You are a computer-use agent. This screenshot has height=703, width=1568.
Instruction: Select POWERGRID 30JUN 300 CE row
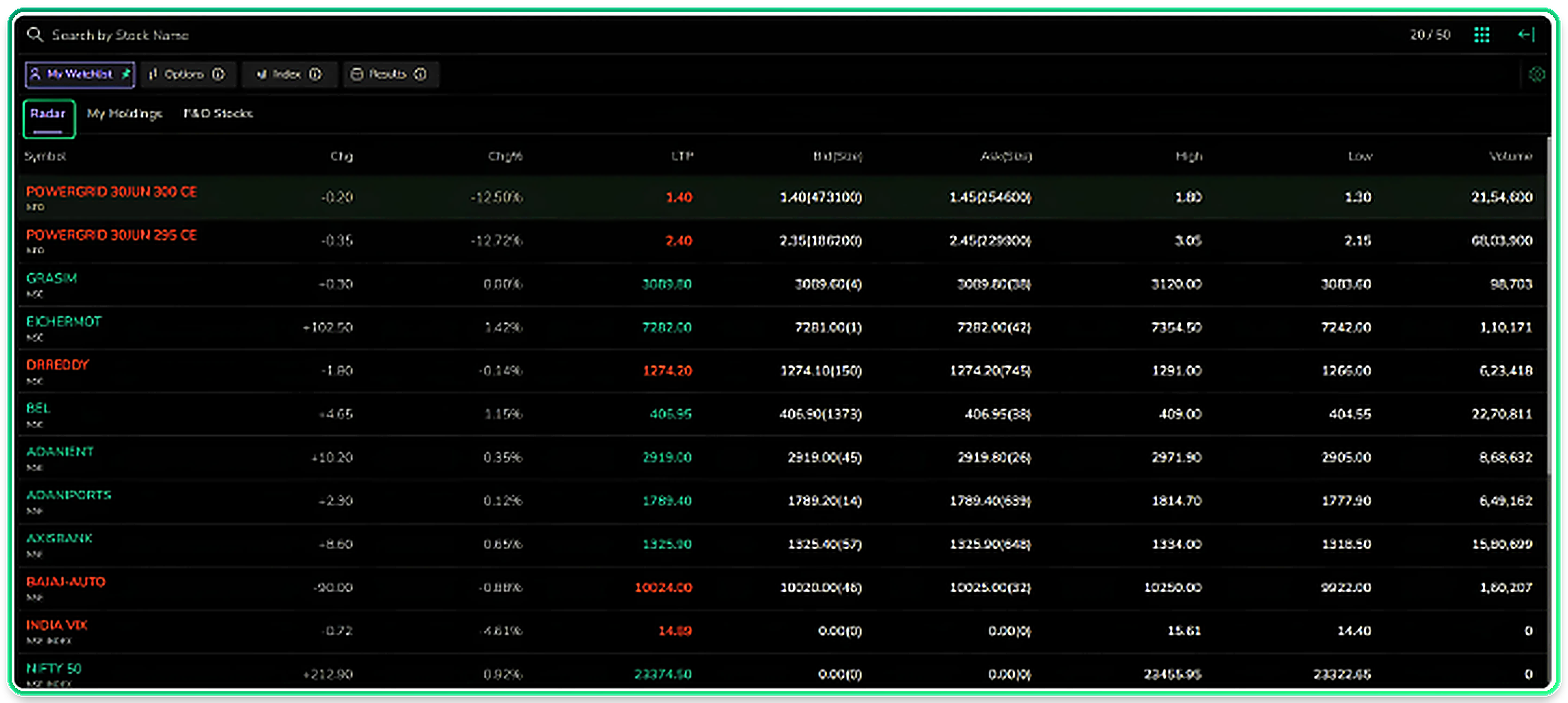coord(782,197)
